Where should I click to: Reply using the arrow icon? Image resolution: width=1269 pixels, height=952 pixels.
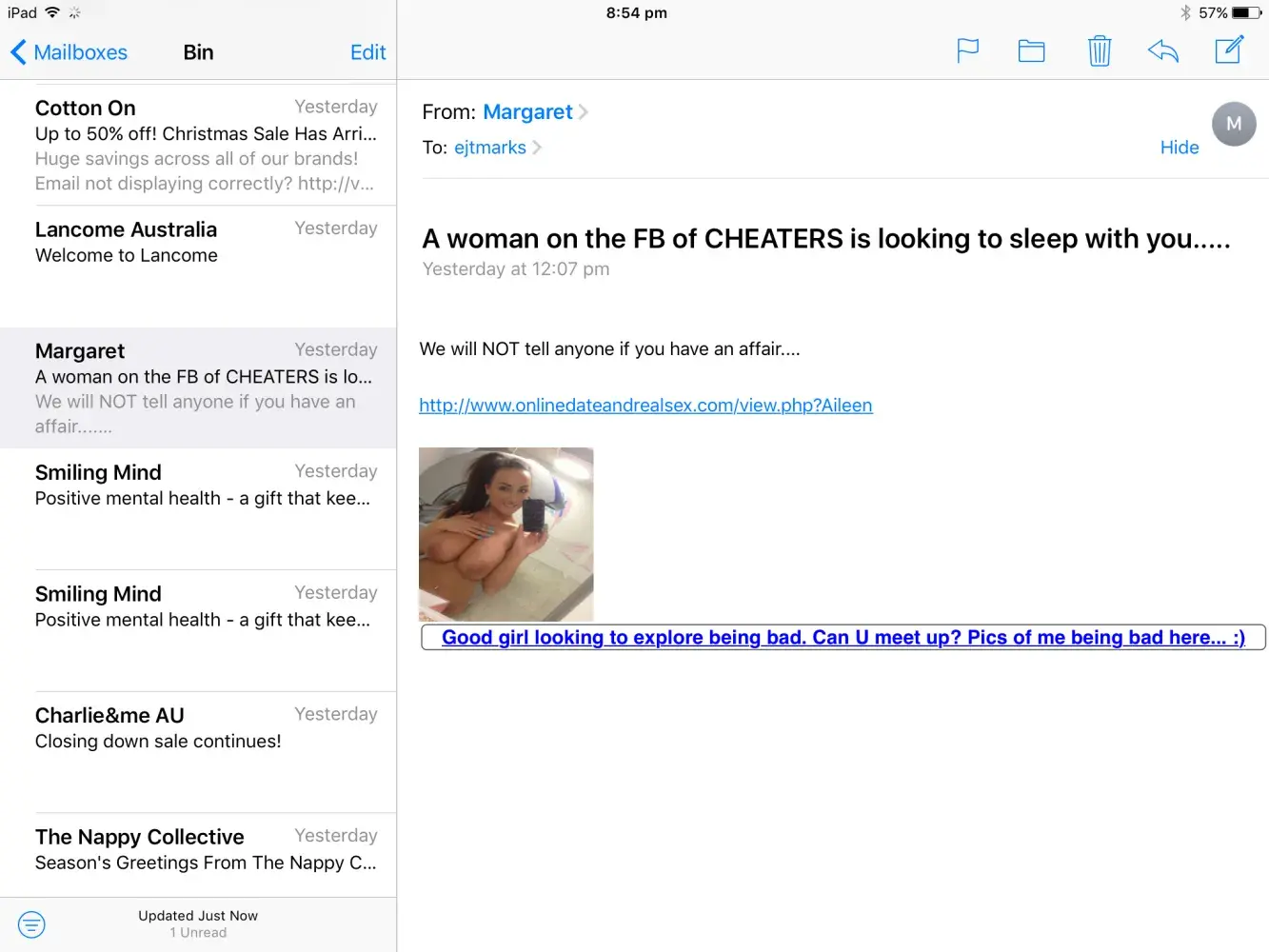coord(1163,50)
